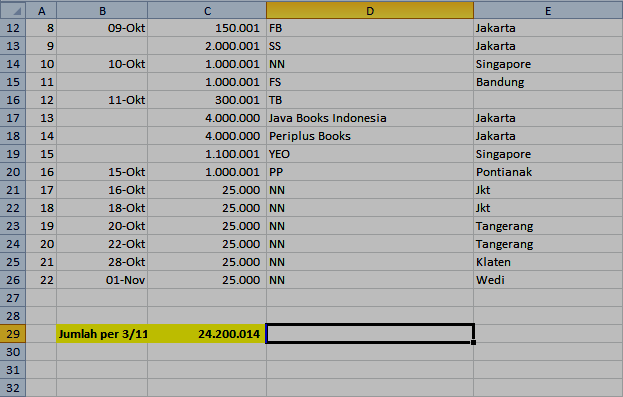Select column A header
Viewport: 623px width, 397px height.
click(x=41, y=10)
